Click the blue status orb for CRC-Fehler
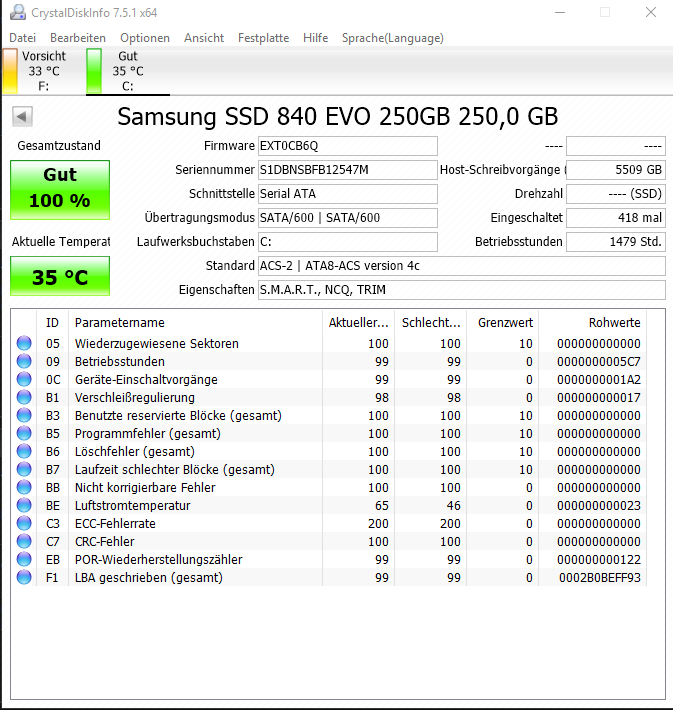 tap(24, 541)
